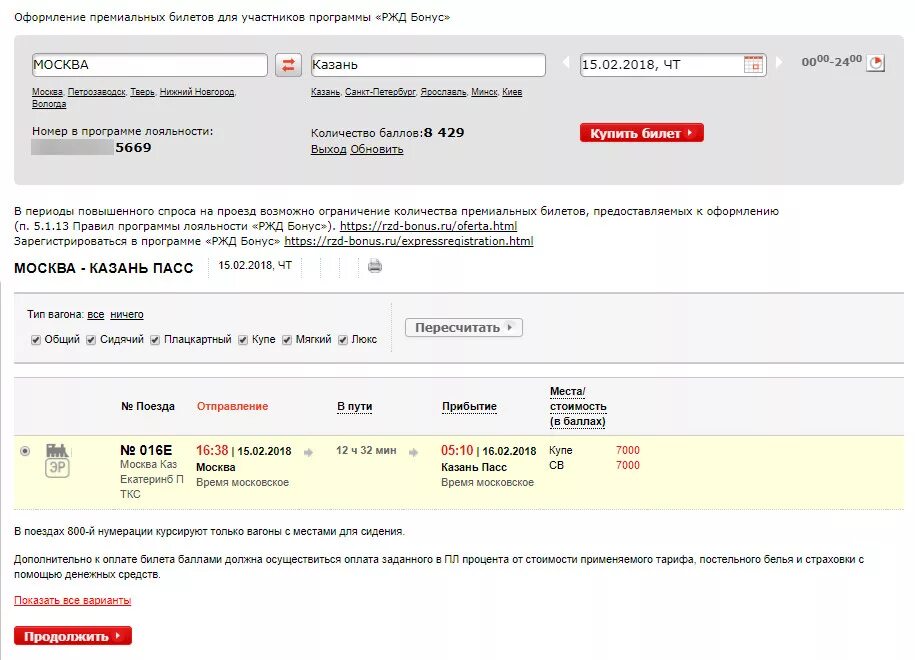Click the Пересчитать button

pos(463,327)
